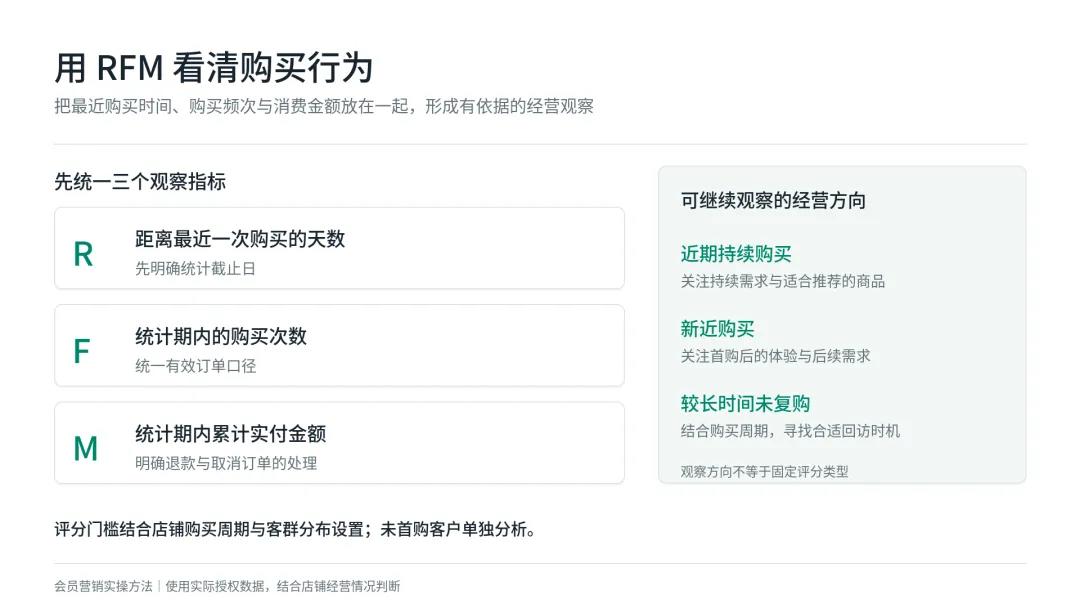Click the green M letter icon
Screen dimensions: 1080x608
coord(85,449)
